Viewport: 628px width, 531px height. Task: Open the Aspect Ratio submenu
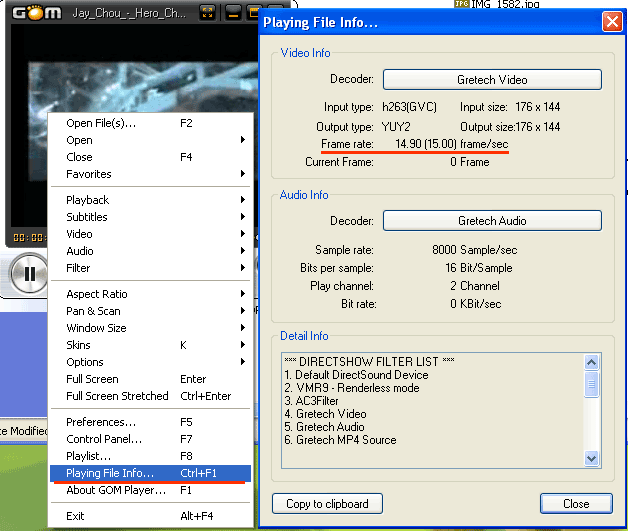point(150,294)
